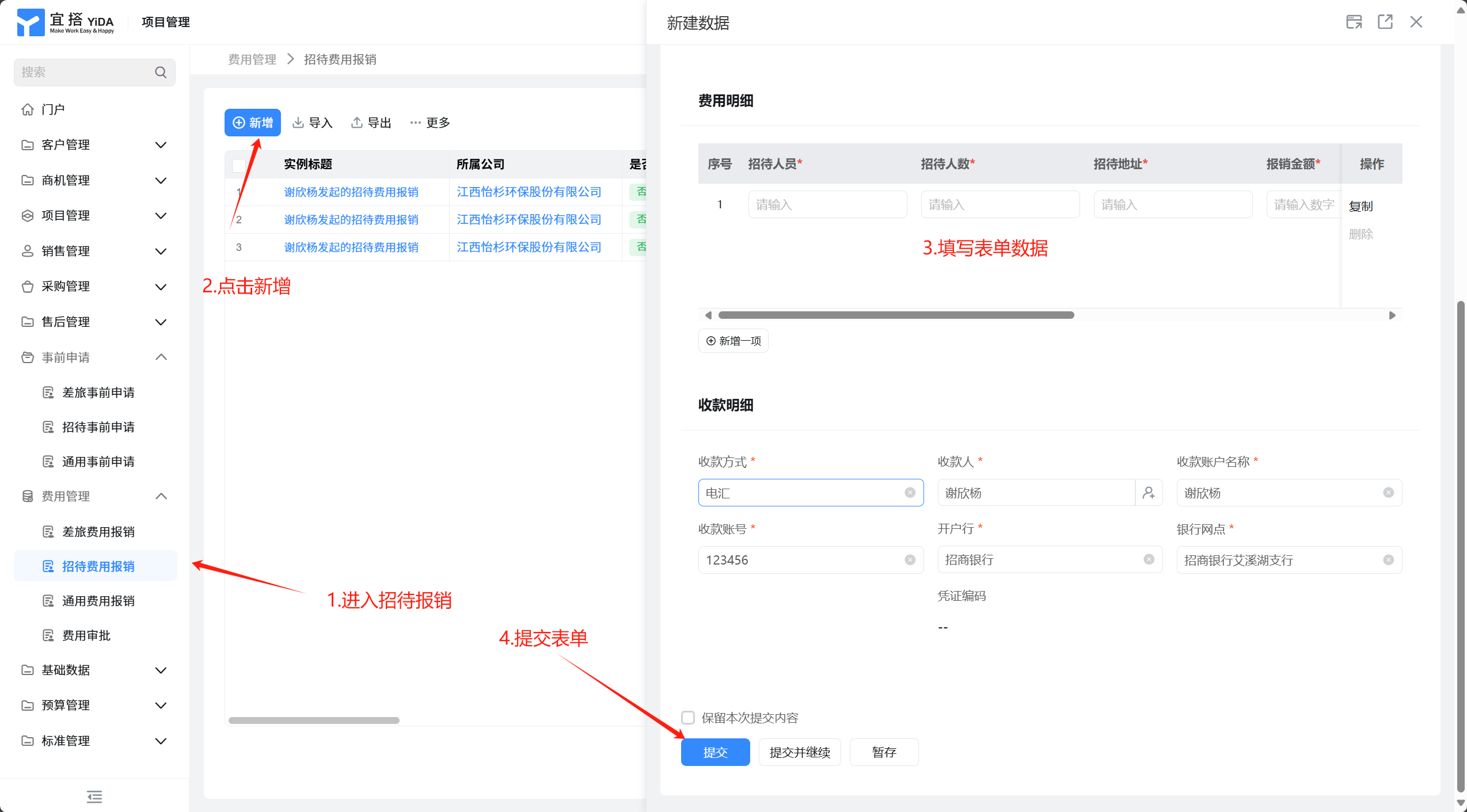This screenshot has height=812, width=1467.
Task: Click the blue 提交 button
Action: pos(715,752)
